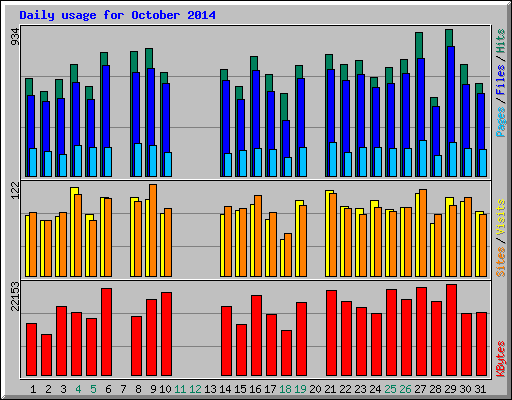This screenshot has height=400, width=512.
Task: Click the 'Files' legend label
Action: point(501,79)
